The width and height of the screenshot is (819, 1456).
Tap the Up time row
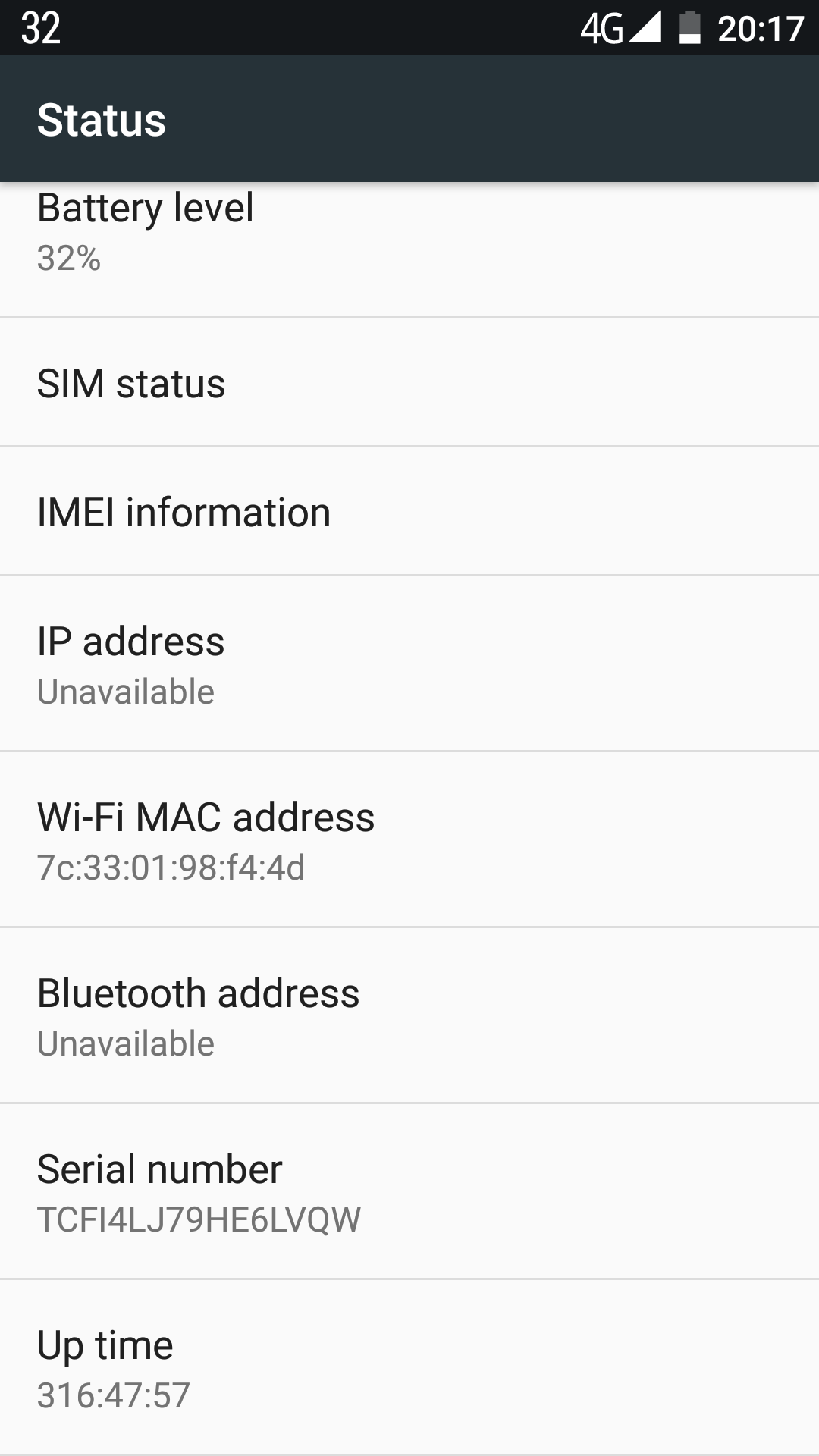[x=409, y=1368]
